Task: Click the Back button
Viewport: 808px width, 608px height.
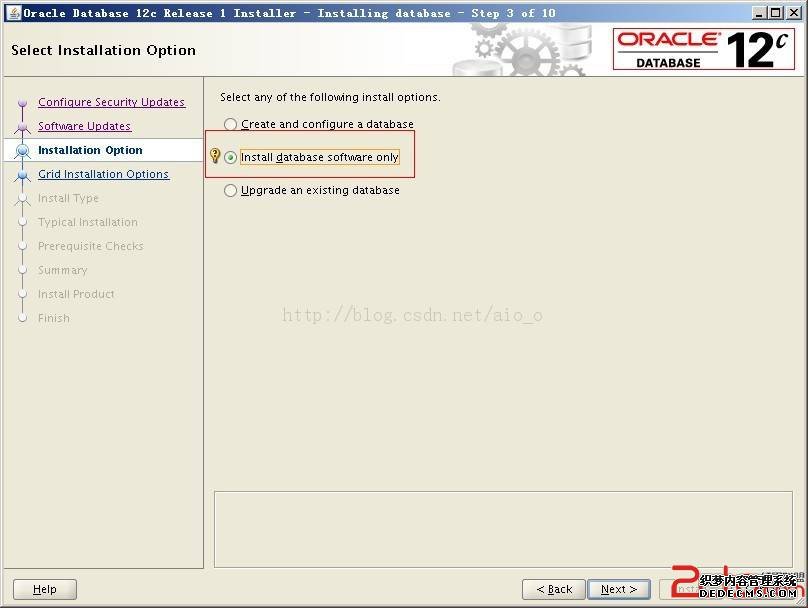Action: [553, 589]
